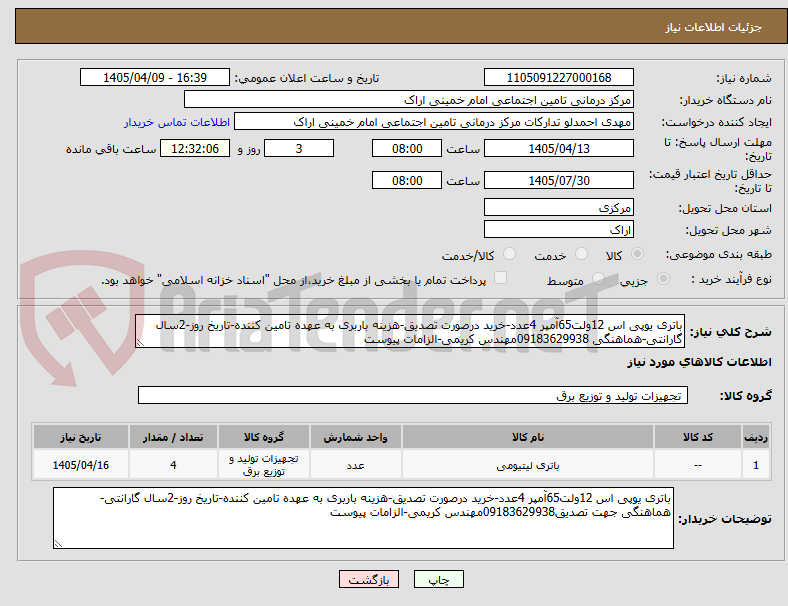Click the بازگشت back button
788x606 pixels.
(369, 579)
